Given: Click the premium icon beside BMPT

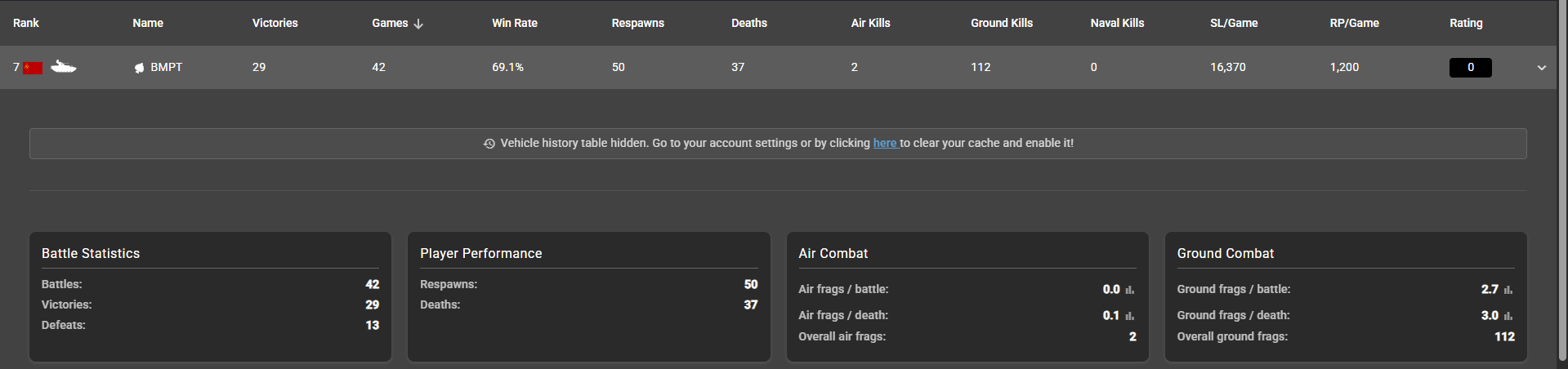Looking at the screenshot, I should (x=140, y=68).
